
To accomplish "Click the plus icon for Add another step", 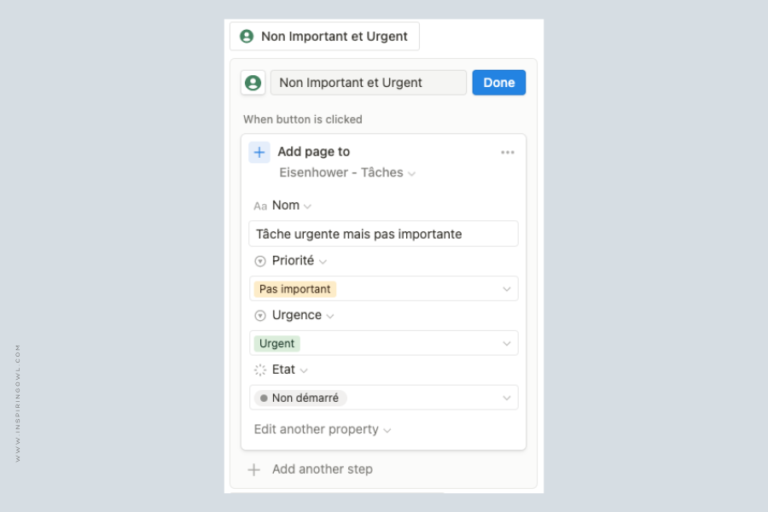I will tap(254, 470).
